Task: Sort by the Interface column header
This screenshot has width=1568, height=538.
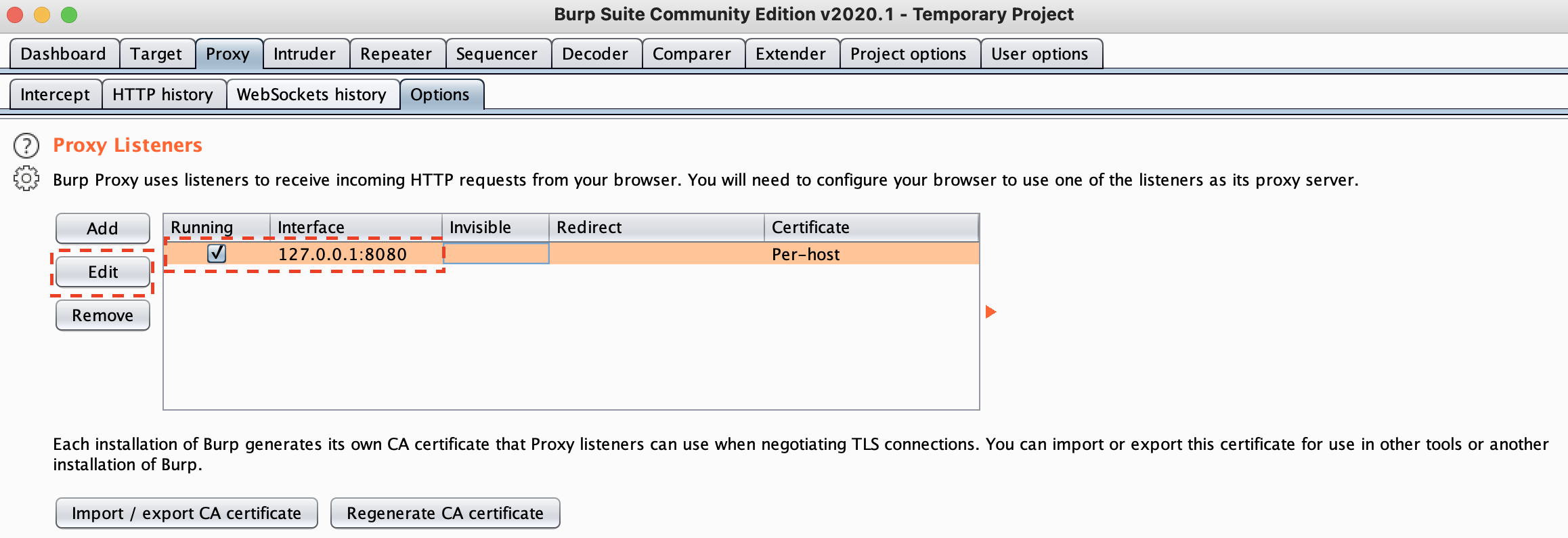Action: tap(356, 227)
